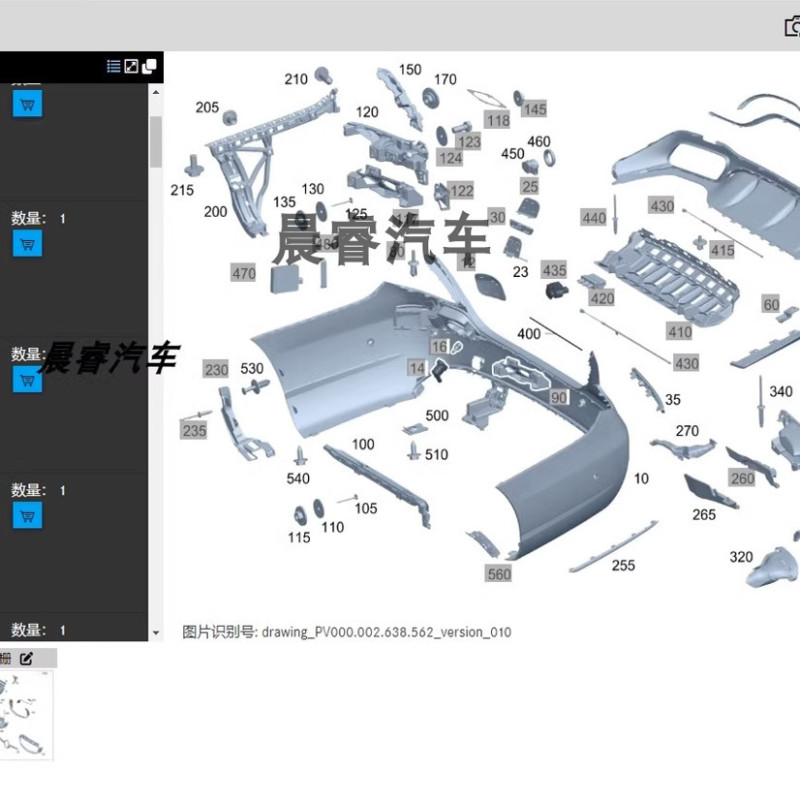This screenshot has height=800, width=800.
Task: Select bumper part label 10
Action: pos(641,479)
